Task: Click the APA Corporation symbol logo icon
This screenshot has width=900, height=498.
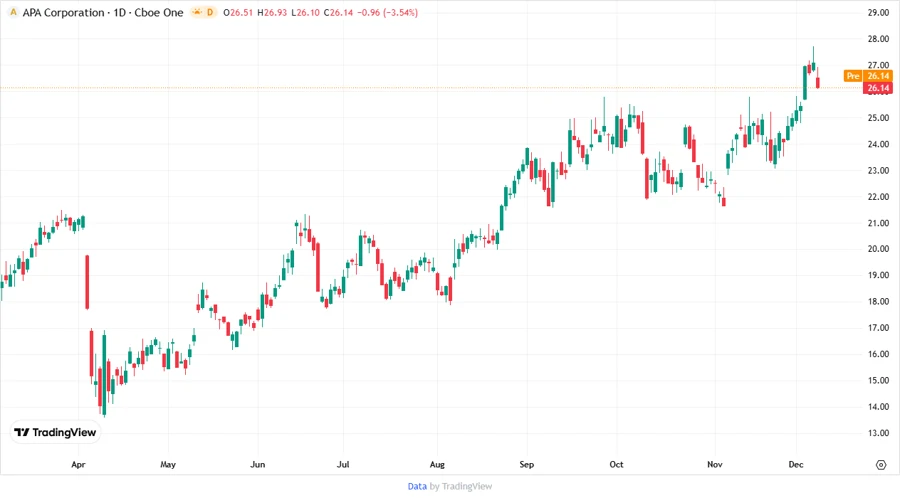Action: pyautogui.click(x=13, y=12)
